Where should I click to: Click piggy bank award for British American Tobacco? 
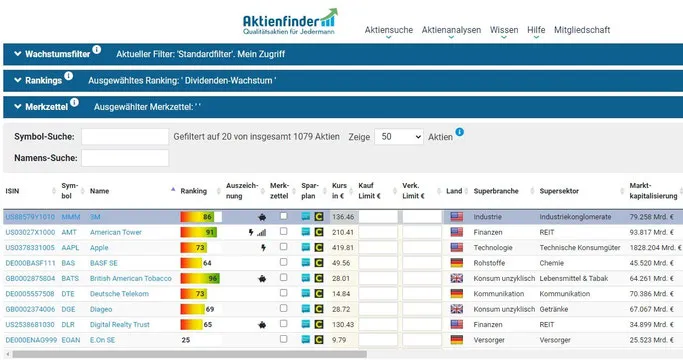pyautogui.click(x=262, y=278)
